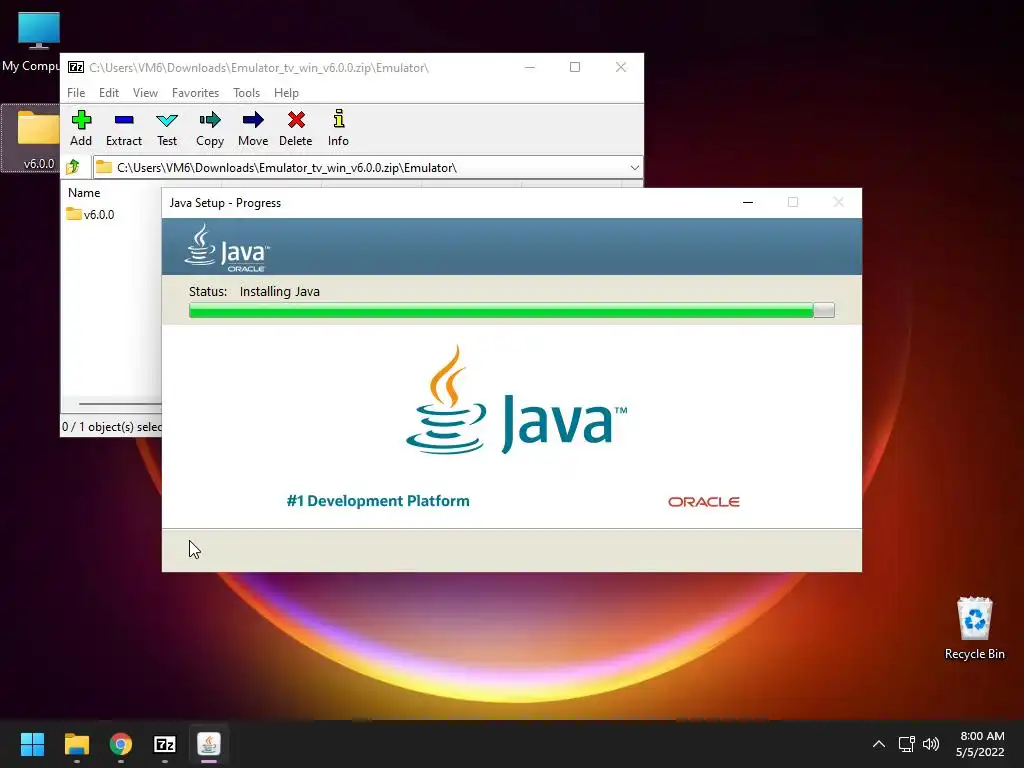Open the File menu in 7-Zip

(x=76, y=93)
